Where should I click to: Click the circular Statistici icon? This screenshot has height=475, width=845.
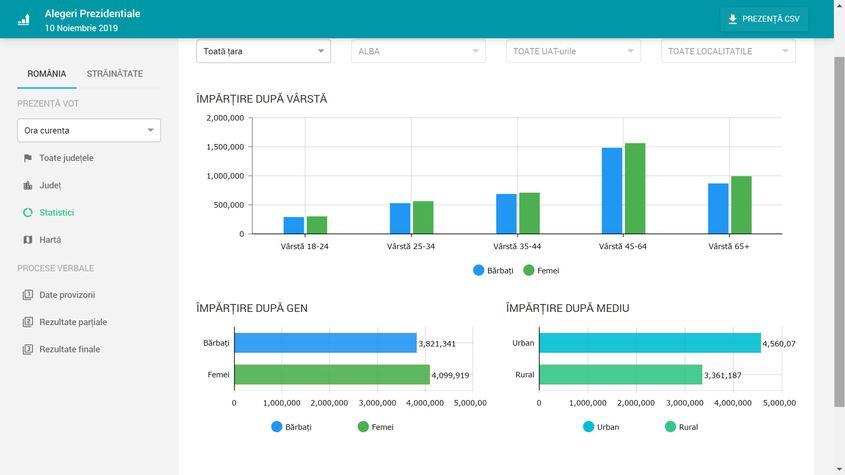(28, 212)
